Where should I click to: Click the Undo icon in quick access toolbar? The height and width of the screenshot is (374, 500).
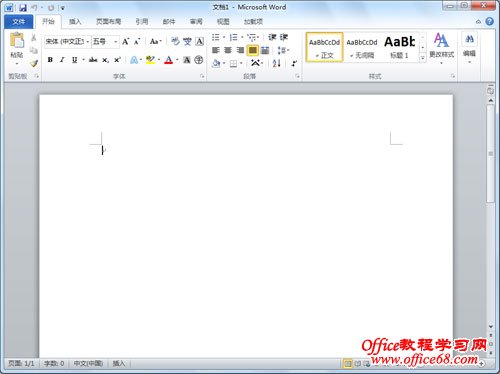pos(34,7)
